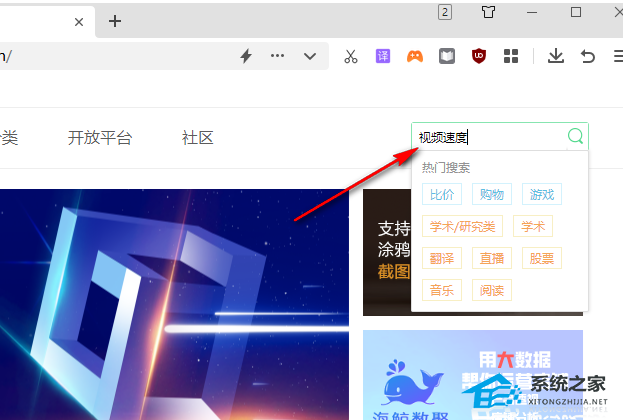Expand the address bar dropdown chevron
This screenshot has width=623, height=420.
click(310, 56)
